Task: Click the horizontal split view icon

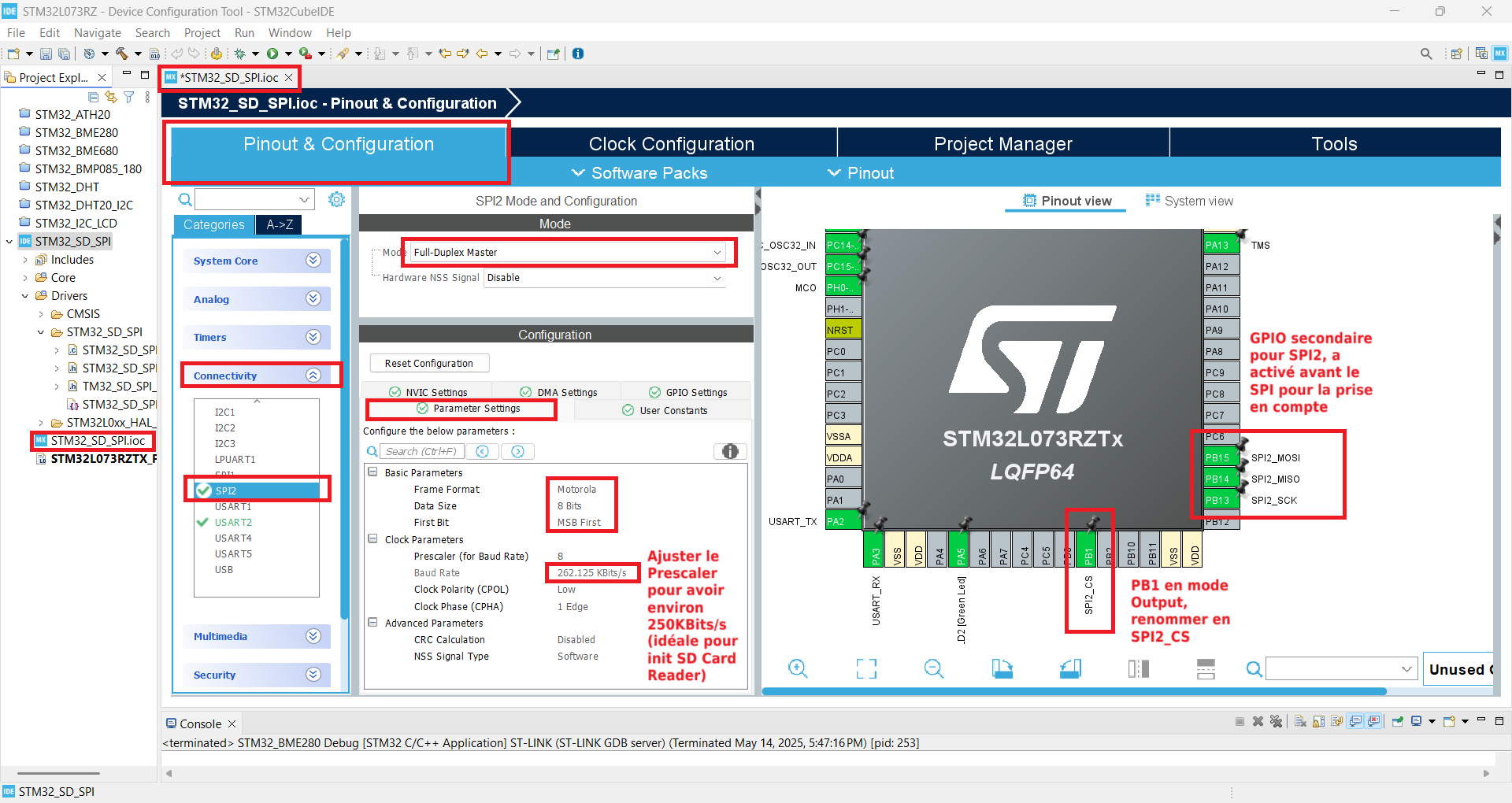Action: coord(1206,669)
